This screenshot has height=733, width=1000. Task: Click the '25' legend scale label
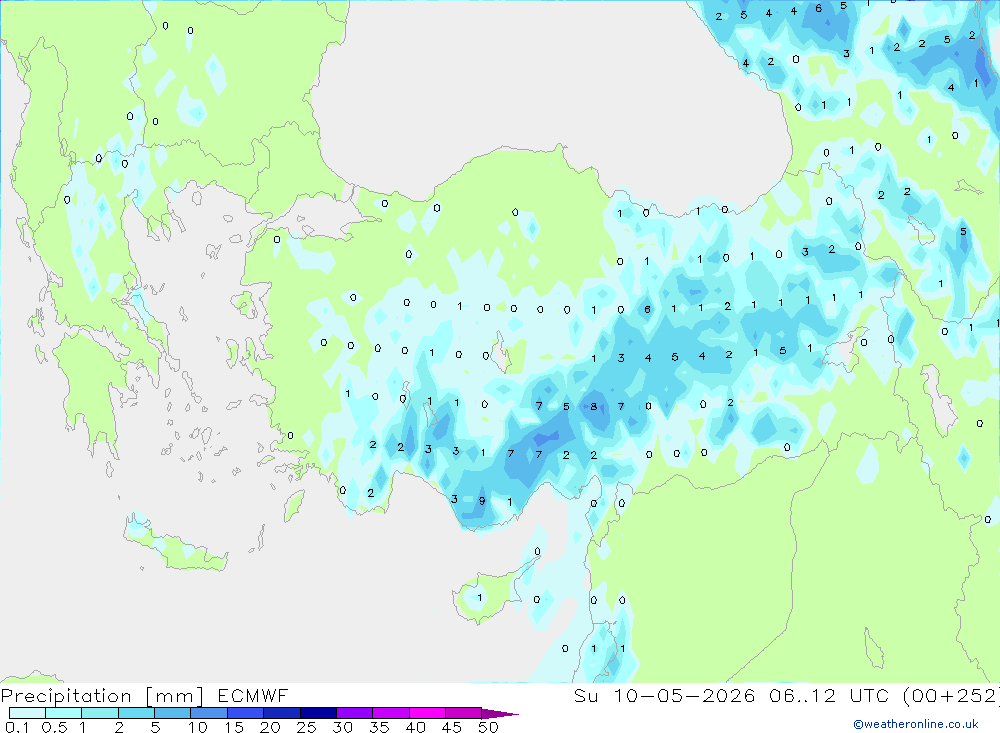point(307,727)
